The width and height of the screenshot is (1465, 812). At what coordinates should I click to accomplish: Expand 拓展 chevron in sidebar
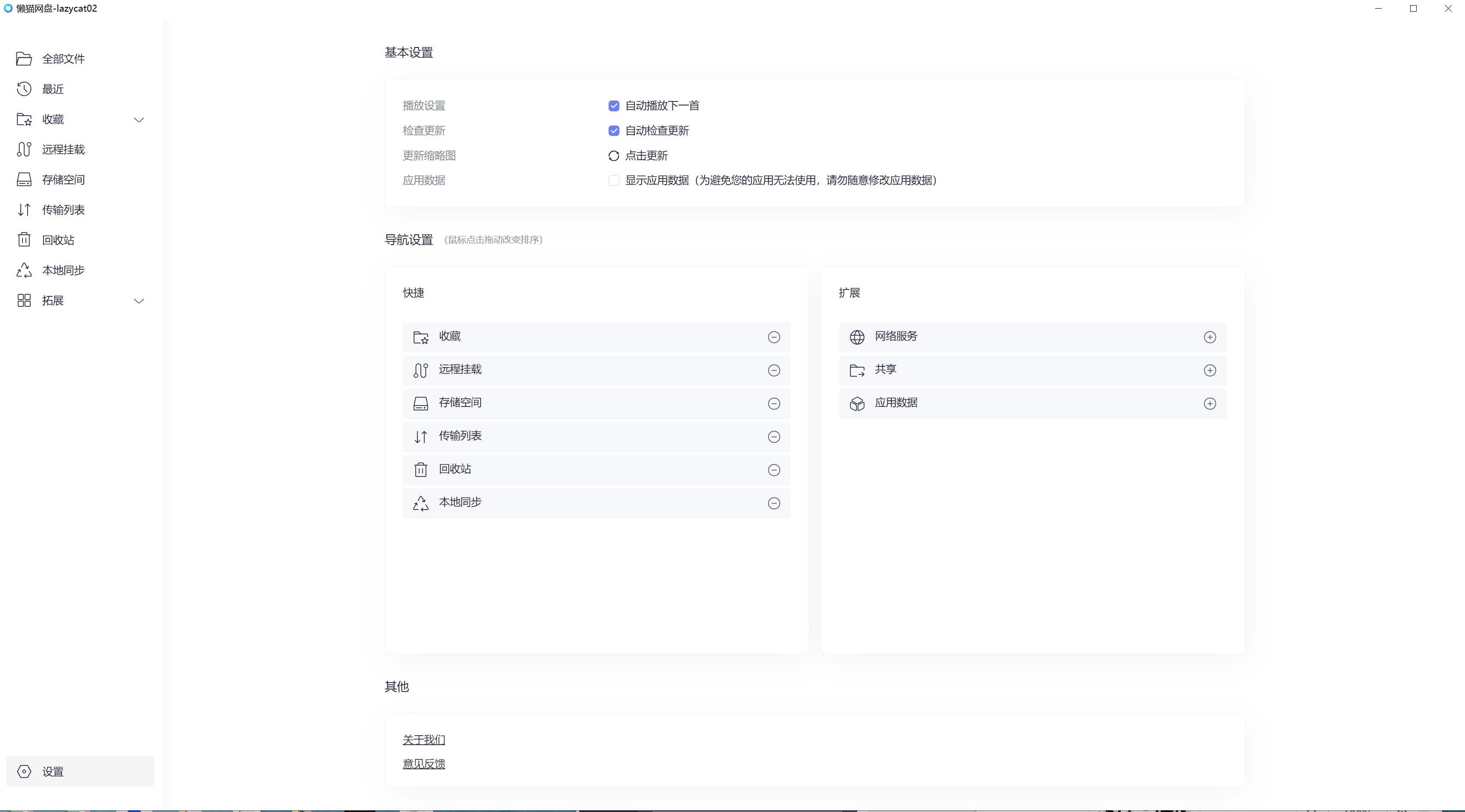point(139,301)
